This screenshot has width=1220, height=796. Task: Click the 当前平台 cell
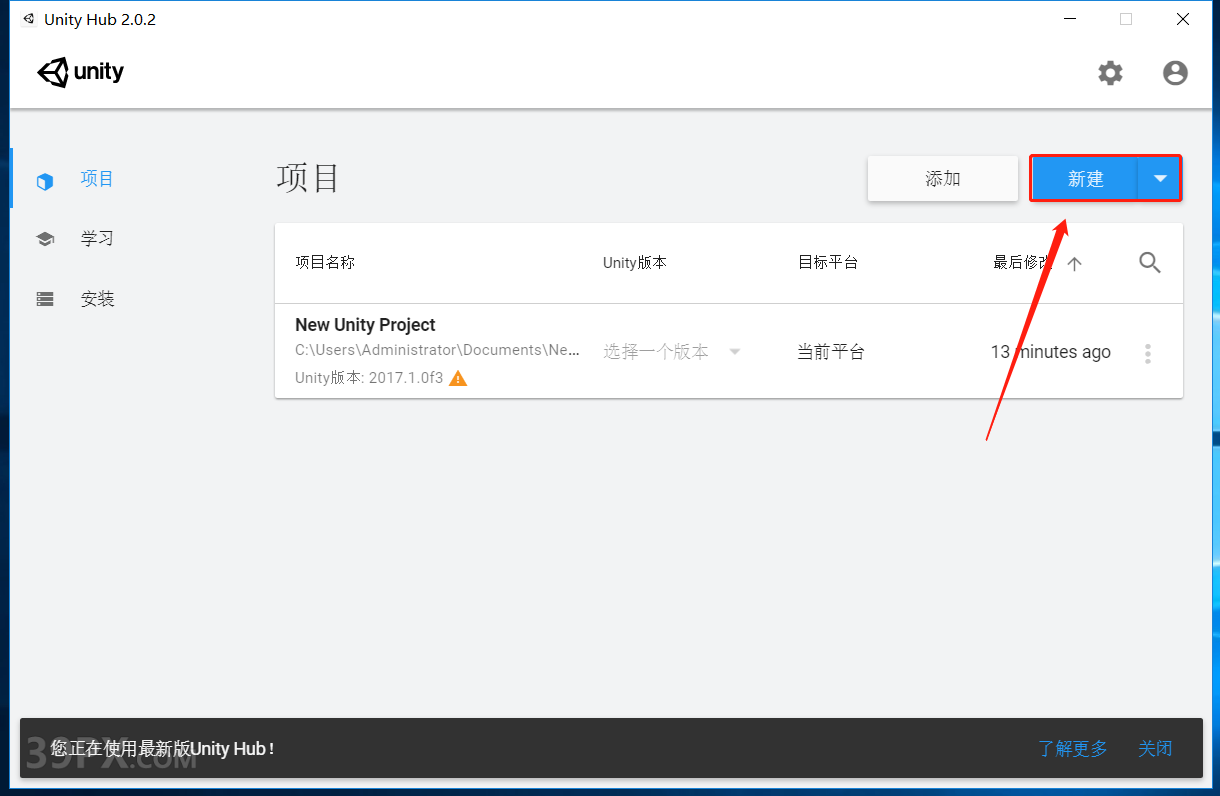[831, 352]
